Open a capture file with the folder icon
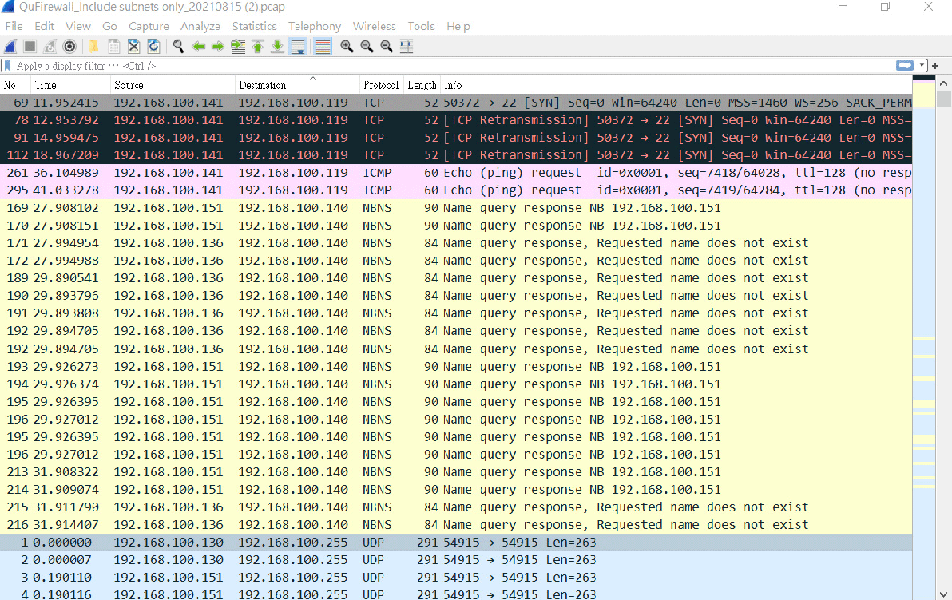Image resolution: width=952 pixels, height=600 pixels. tap(94, 47)
